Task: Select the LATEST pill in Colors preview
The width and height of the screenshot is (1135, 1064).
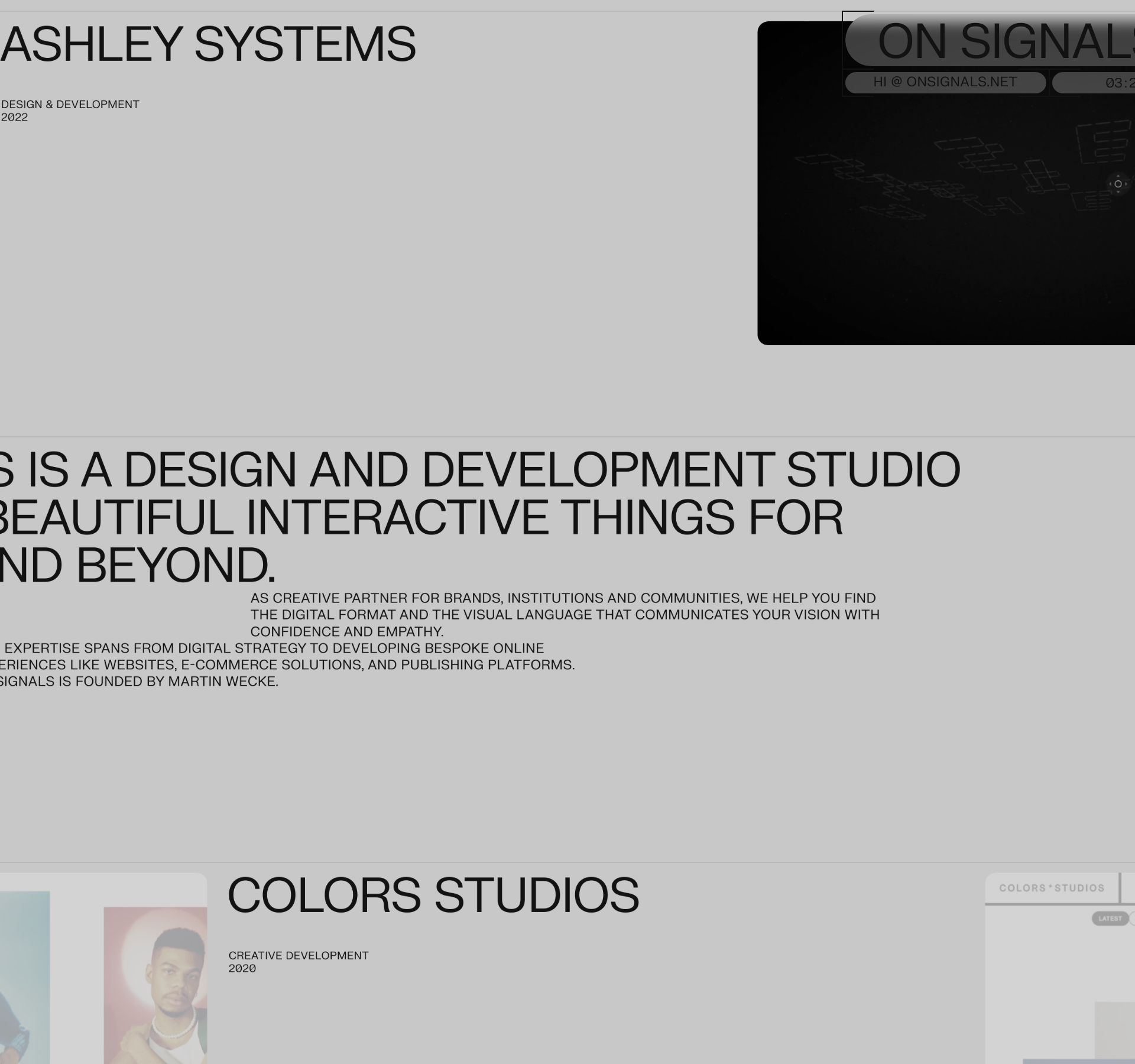Action: [1109, 919]
